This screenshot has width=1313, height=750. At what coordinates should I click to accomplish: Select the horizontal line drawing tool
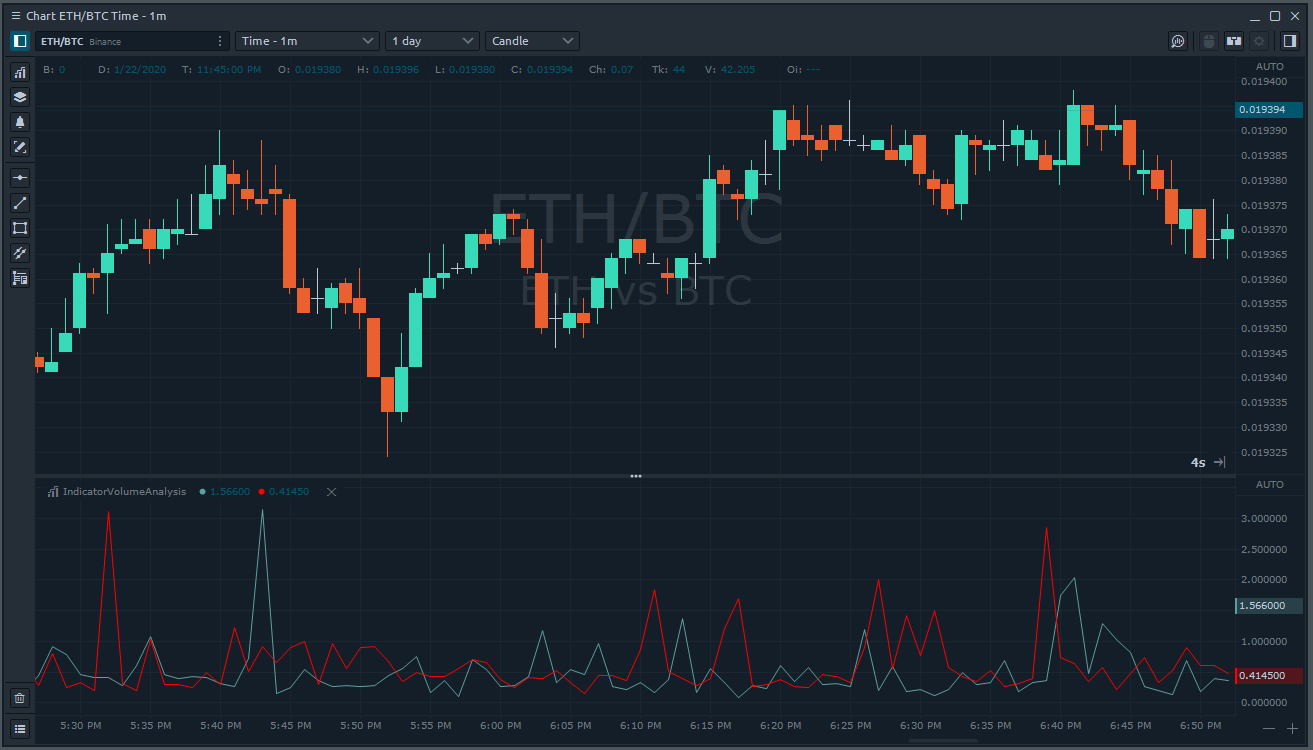coord(19,178)
